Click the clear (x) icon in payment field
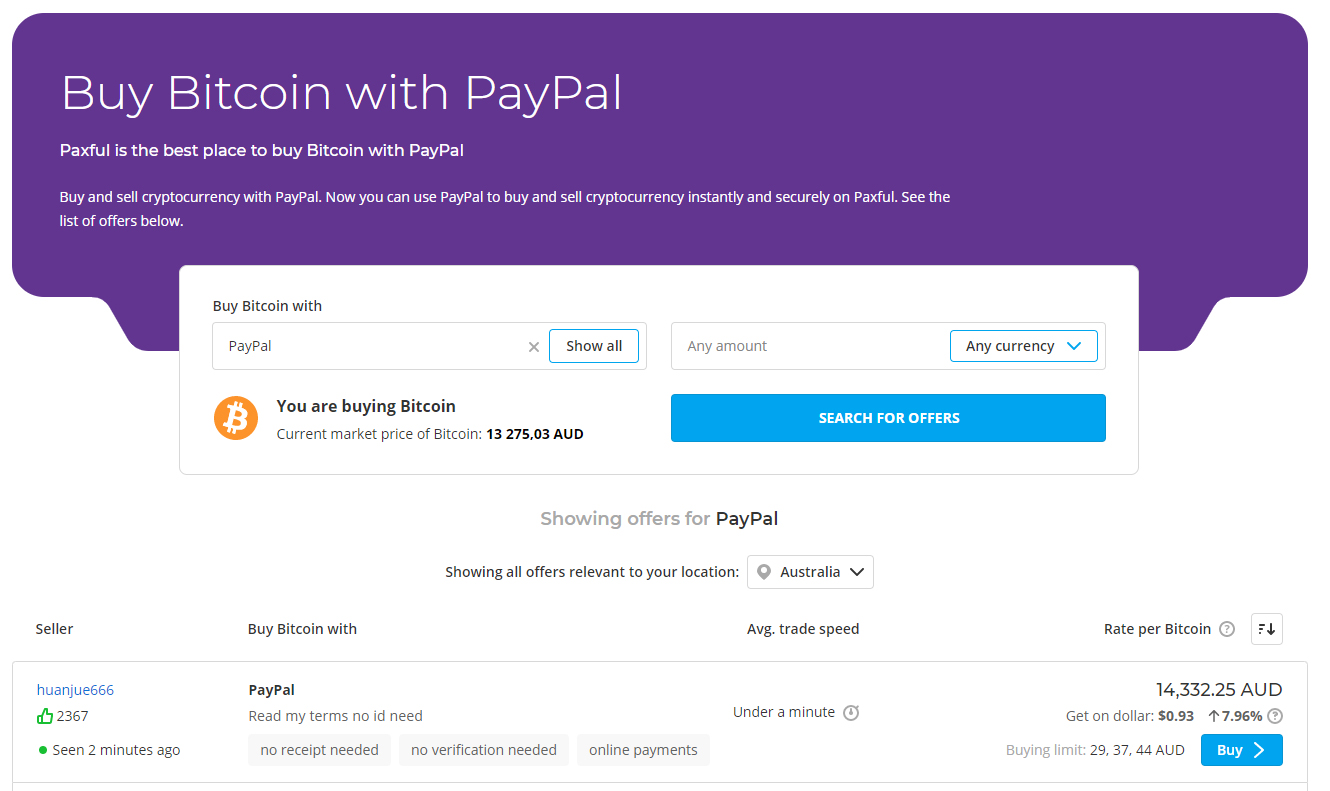This screenshot has height=791, width=1330. click(534, 346)
